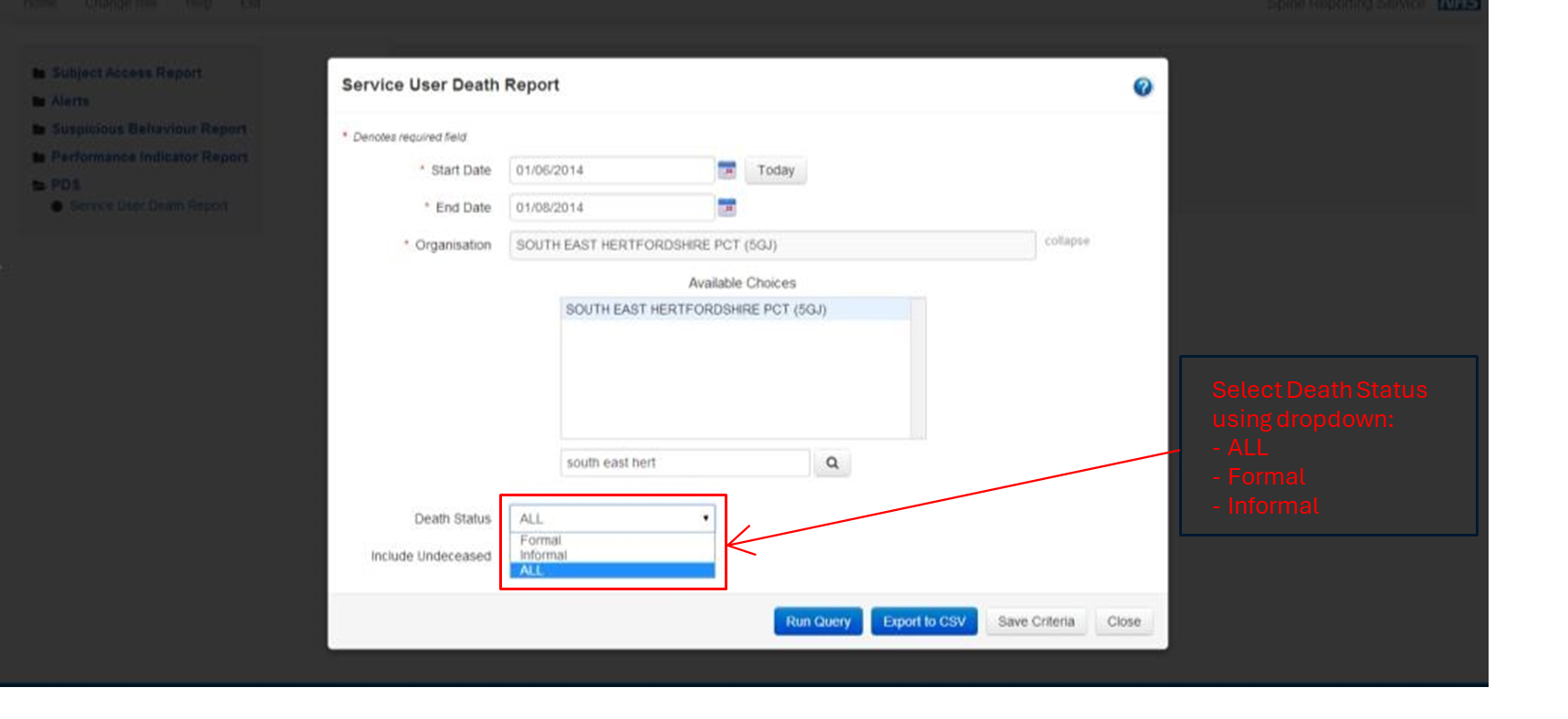Screen dimensions: 1568x719
Task: Click the 'End Date' label
Action: (x=463, y=208)
